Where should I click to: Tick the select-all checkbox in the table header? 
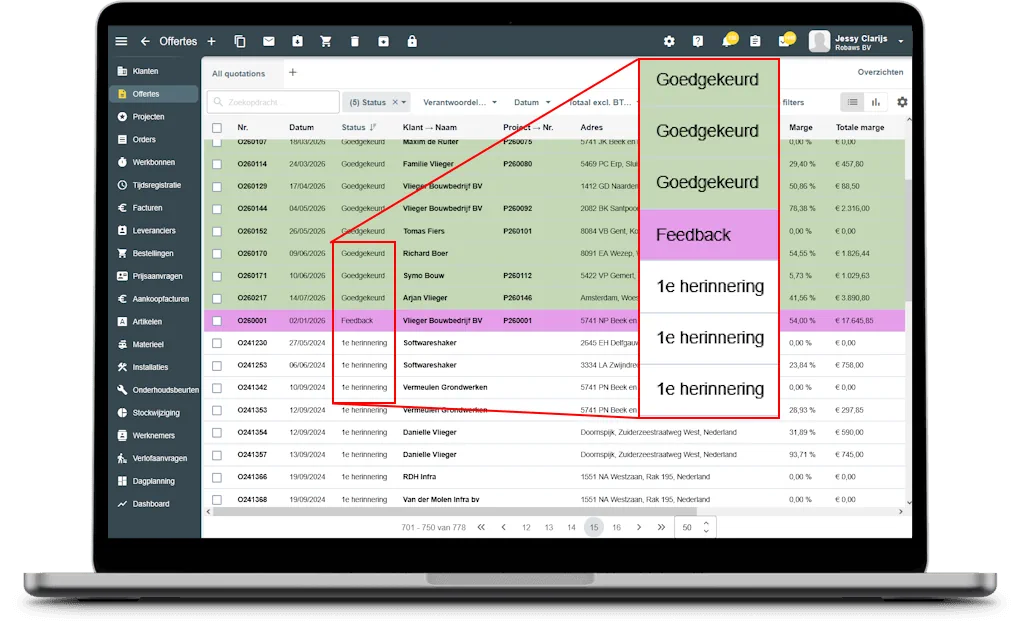(x=217, y=128)
